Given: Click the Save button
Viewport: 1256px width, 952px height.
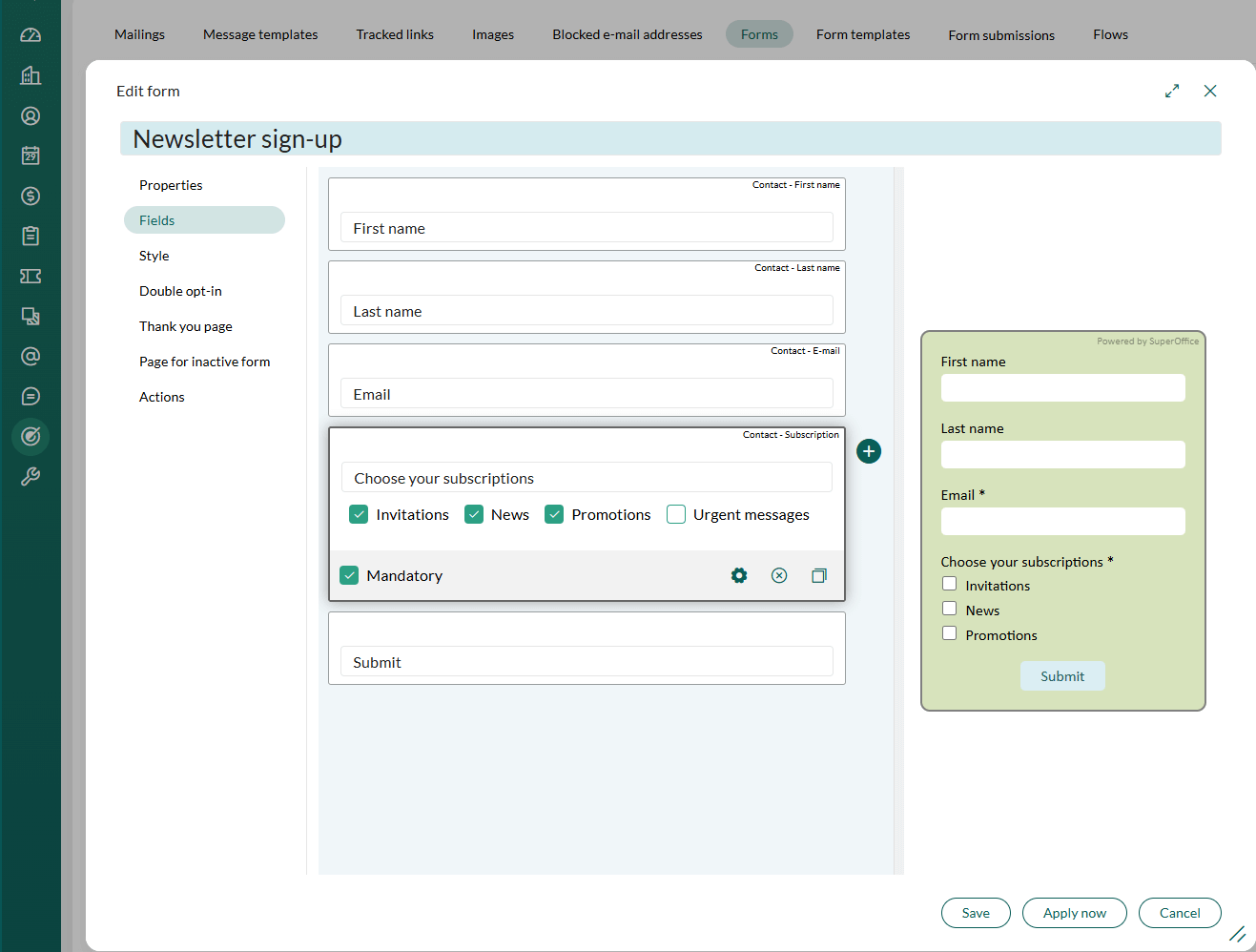Looking at the screenshot, I should [x=976, y=913].
